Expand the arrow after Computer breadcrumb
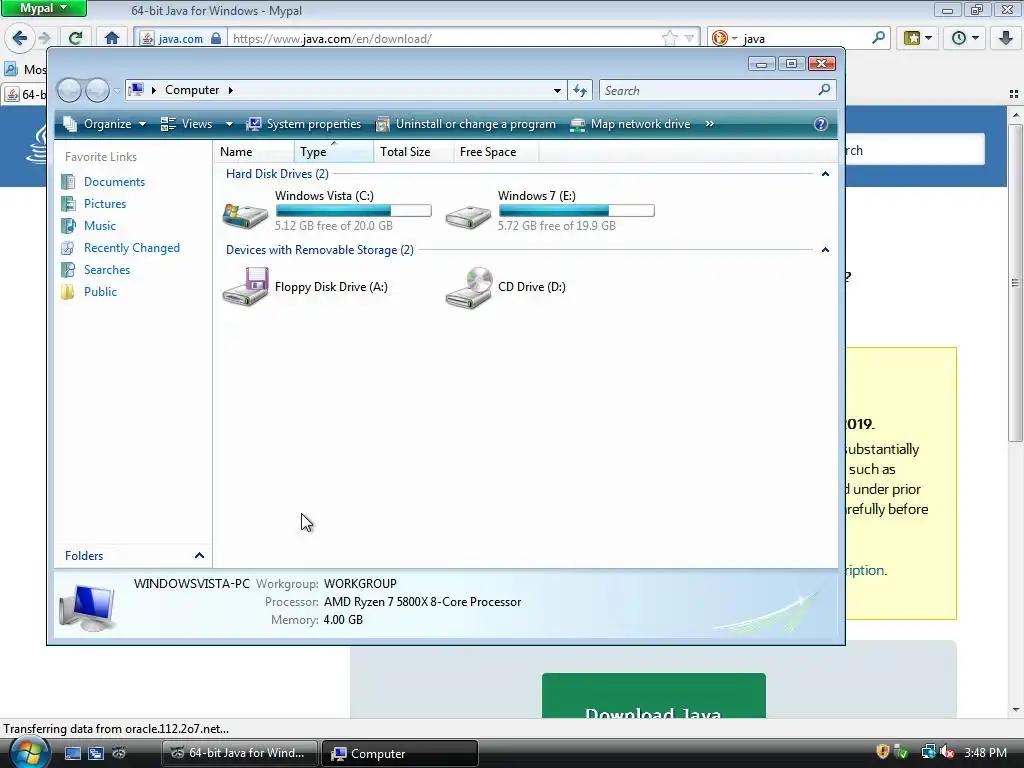 231,90
